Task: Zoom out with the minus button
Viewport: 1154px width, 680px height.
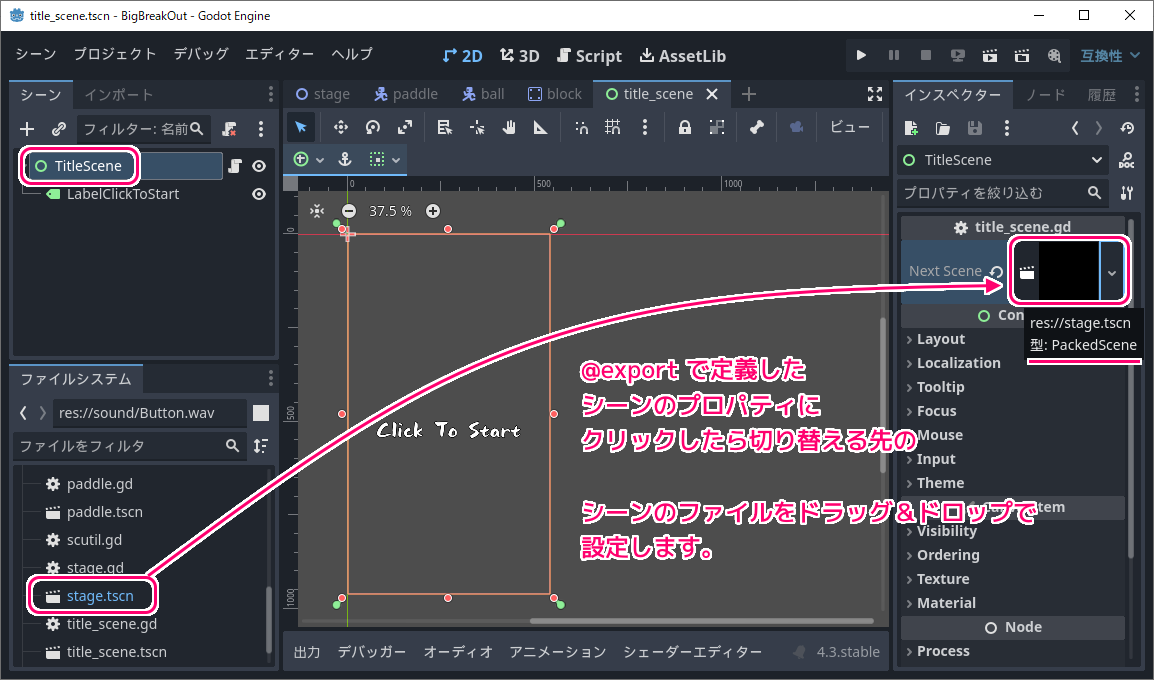Action: [x=349, y=211]
